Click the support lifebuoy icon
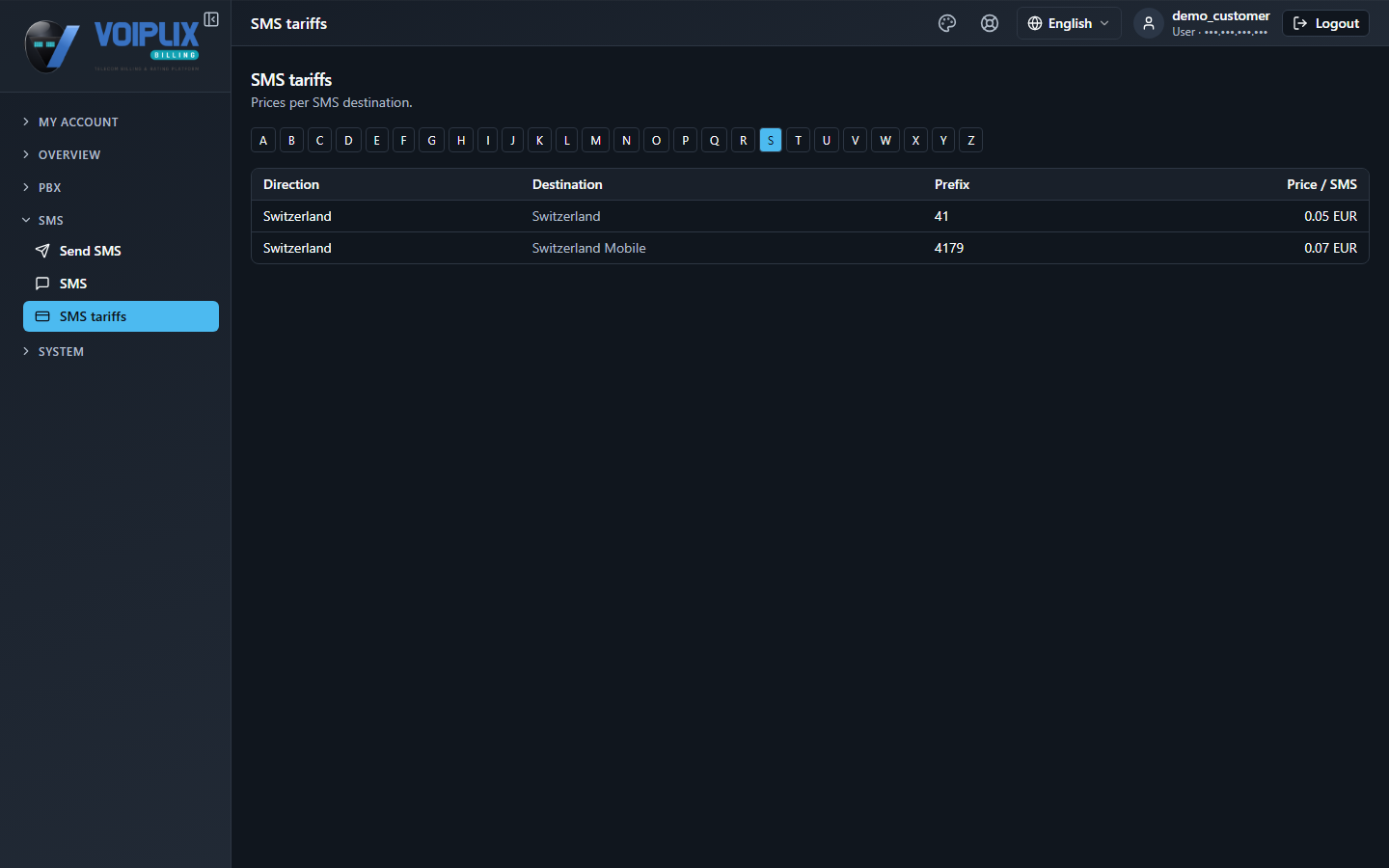This screenshot has width=1389, height=868. point(990,23)
